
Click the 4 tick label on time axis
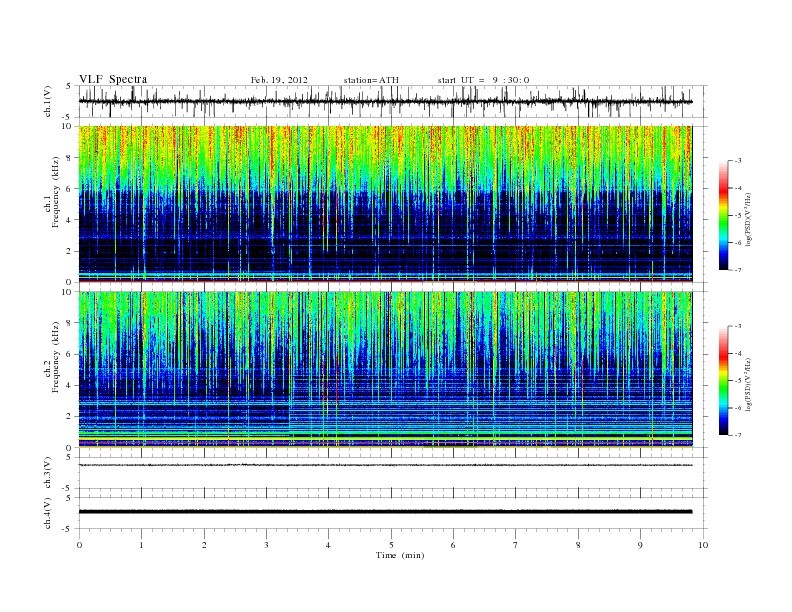pyautogui.click(x=328, y=545)
